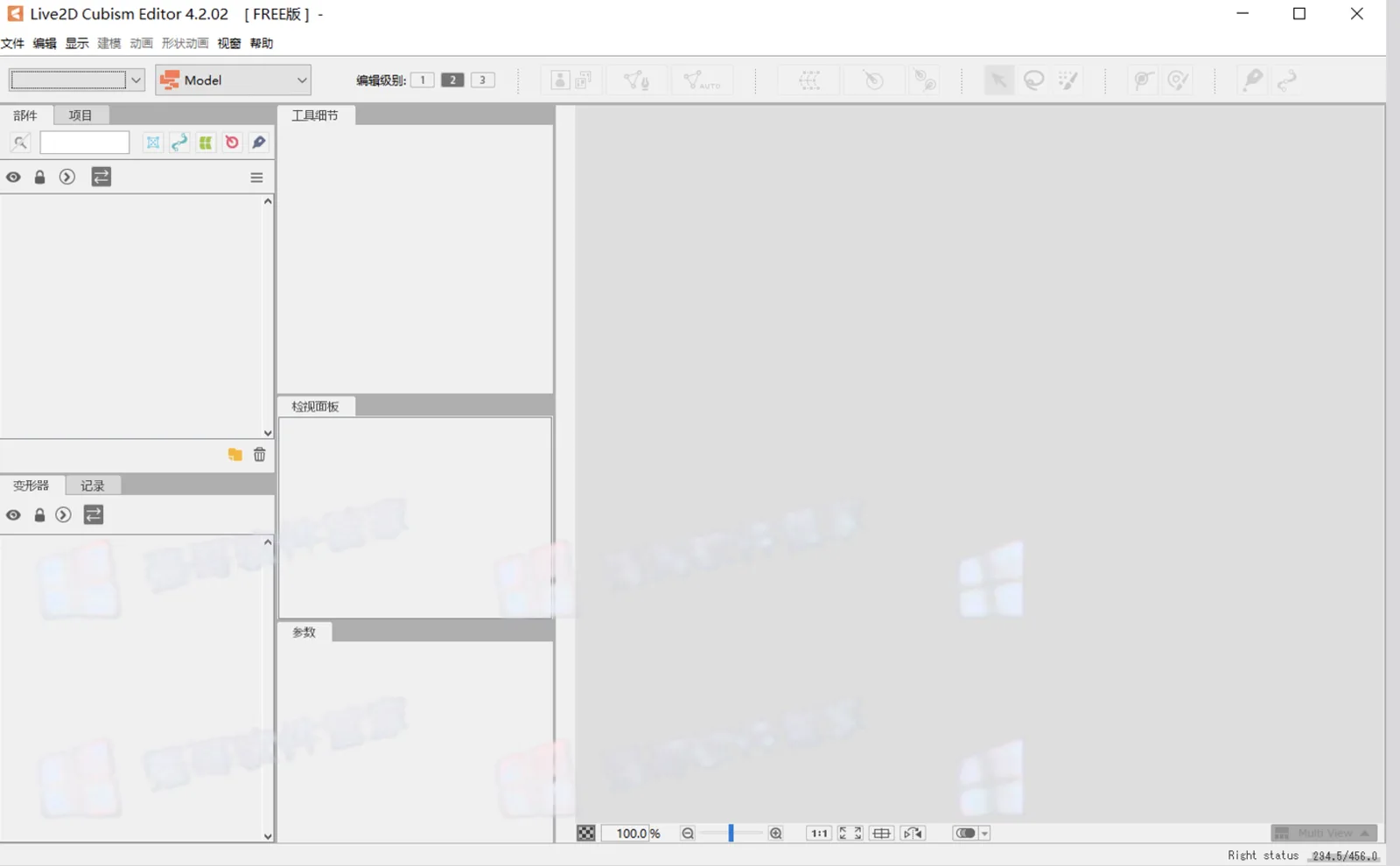This screenshot has width=1400, height=866.
Task: Open the 显示 (View) menu
Action: (x=77, y=44)
